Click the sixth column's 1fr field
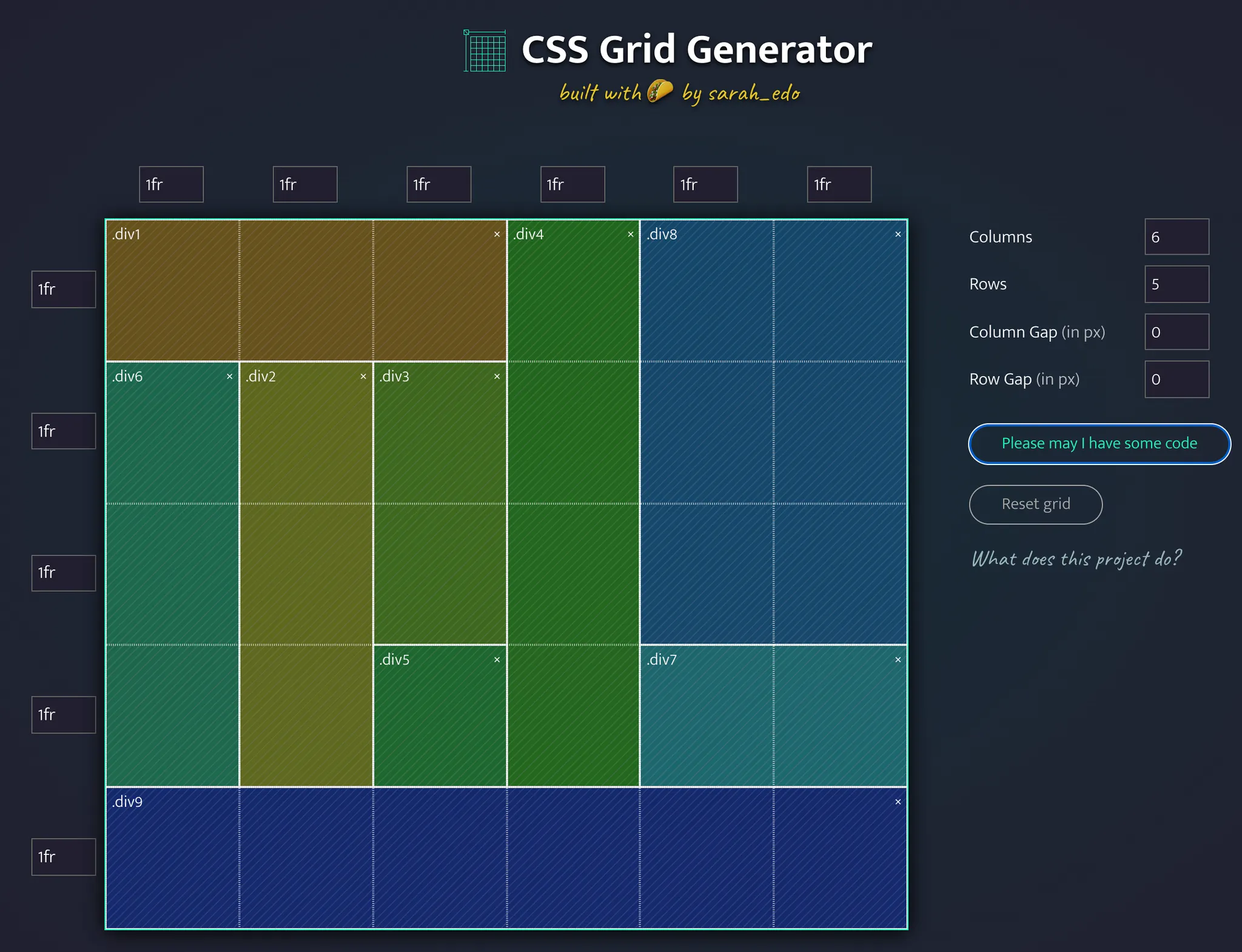 click(x=839, y=184)
